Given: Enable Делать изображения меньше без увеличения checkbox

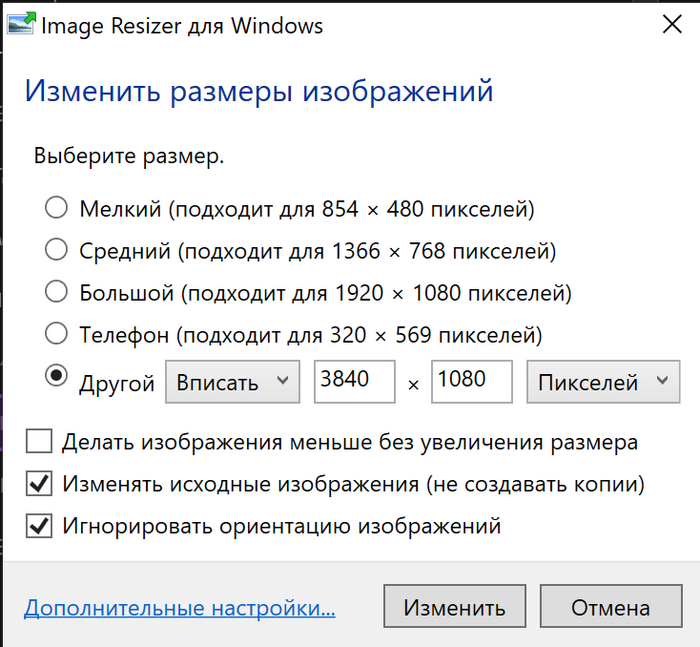Looking at the screenshot, I should [40, 441].
